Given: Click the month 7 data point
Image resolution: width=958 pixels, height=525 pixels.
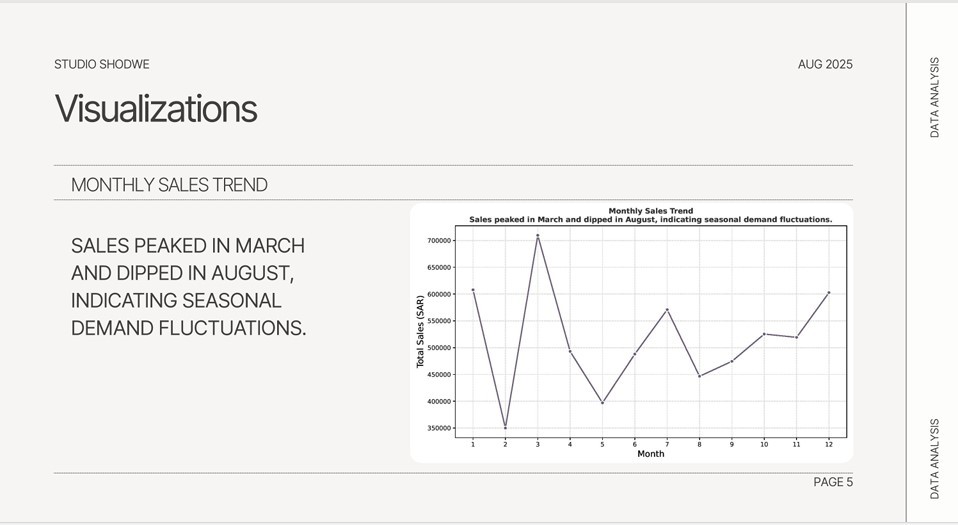Looking at the screenshot, I should (667, 310).
